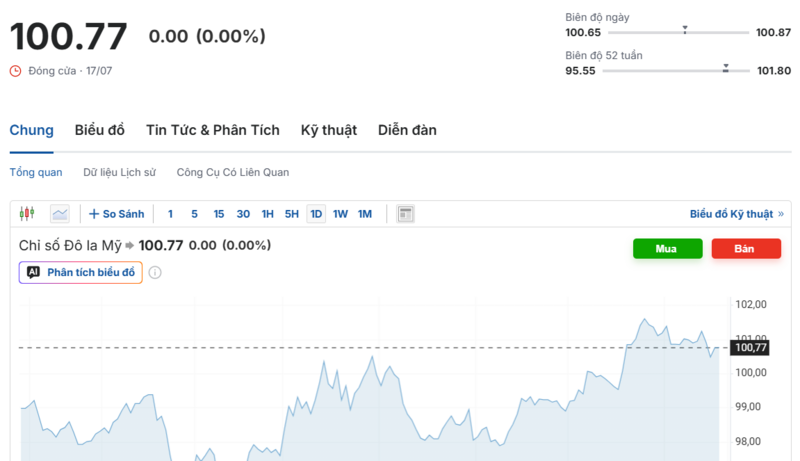800x461 pixels.
Task: Click the daily high value 100.87
Action: tap(773, 33)
